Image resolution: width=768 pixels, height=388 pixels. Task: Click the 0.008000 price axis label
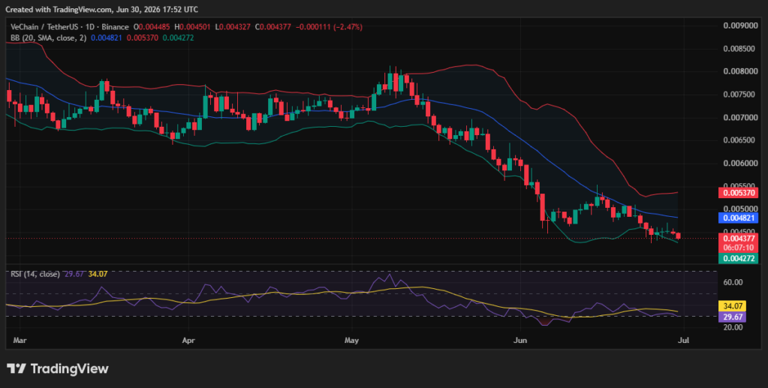click(740, 71)
